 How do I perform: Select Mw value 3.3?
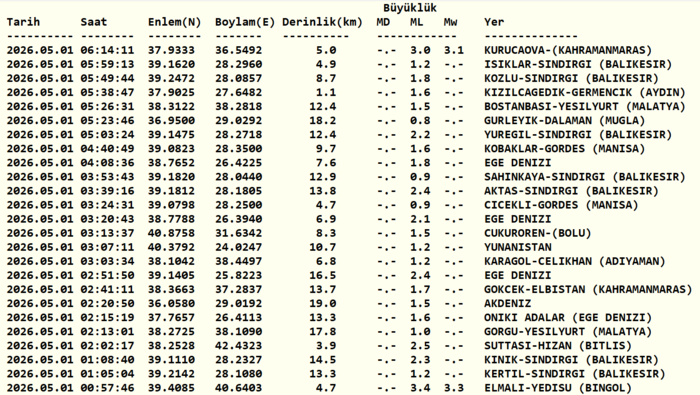coord(454,388)
